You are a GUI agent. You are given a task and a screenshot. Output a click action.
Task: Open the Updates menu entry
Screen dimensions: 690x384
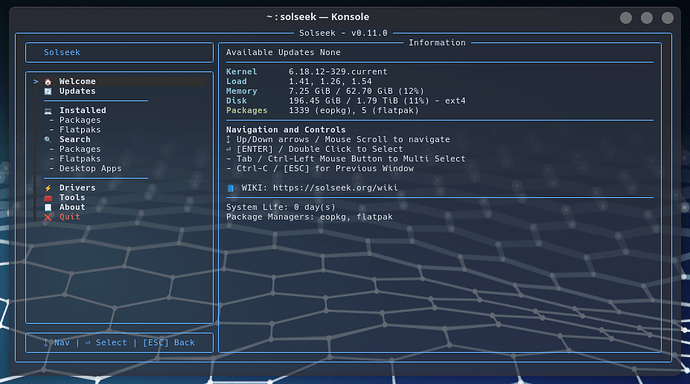pos(77,91)
